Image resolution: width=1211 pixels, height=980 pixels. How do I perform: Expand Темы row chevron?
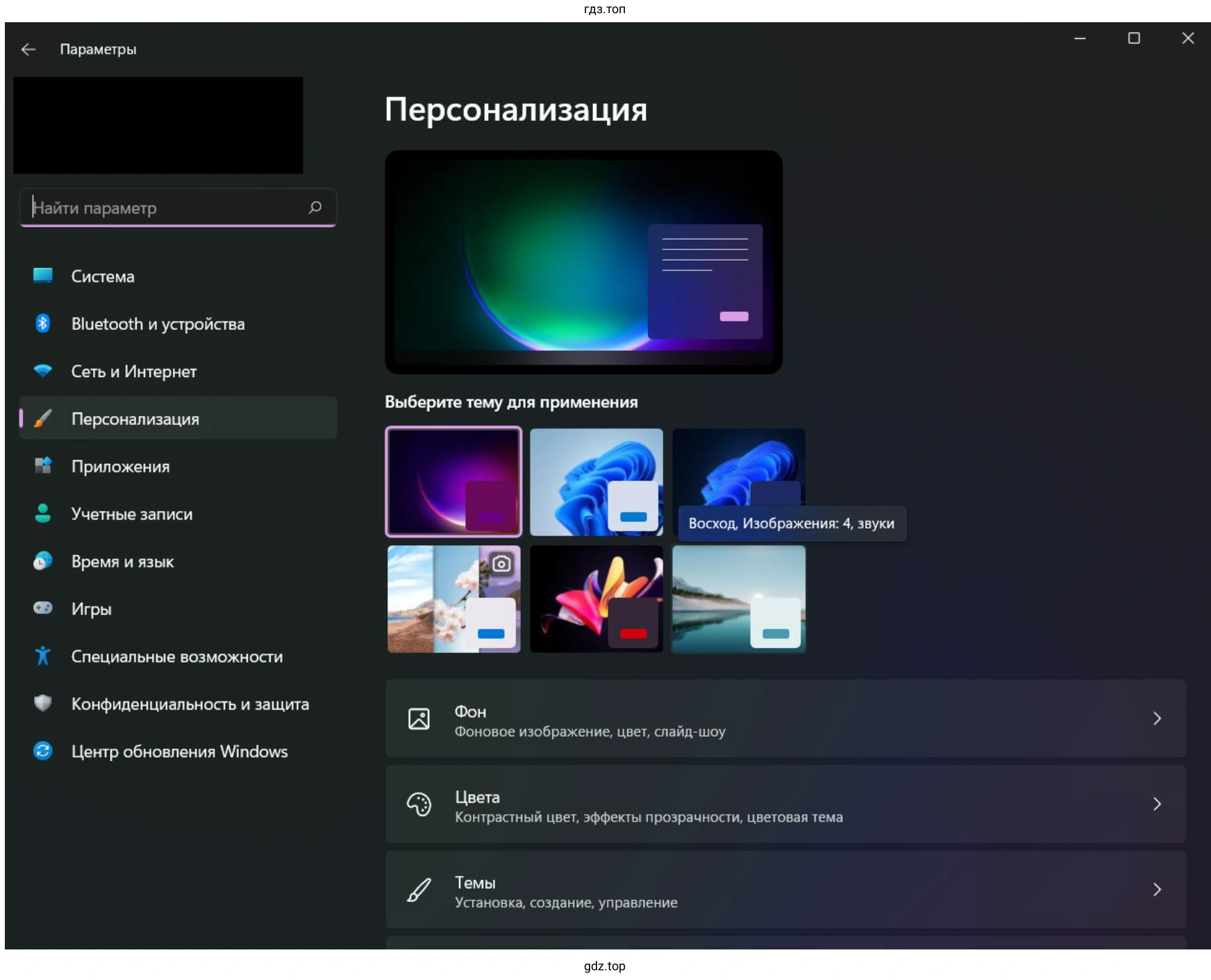1157,890
